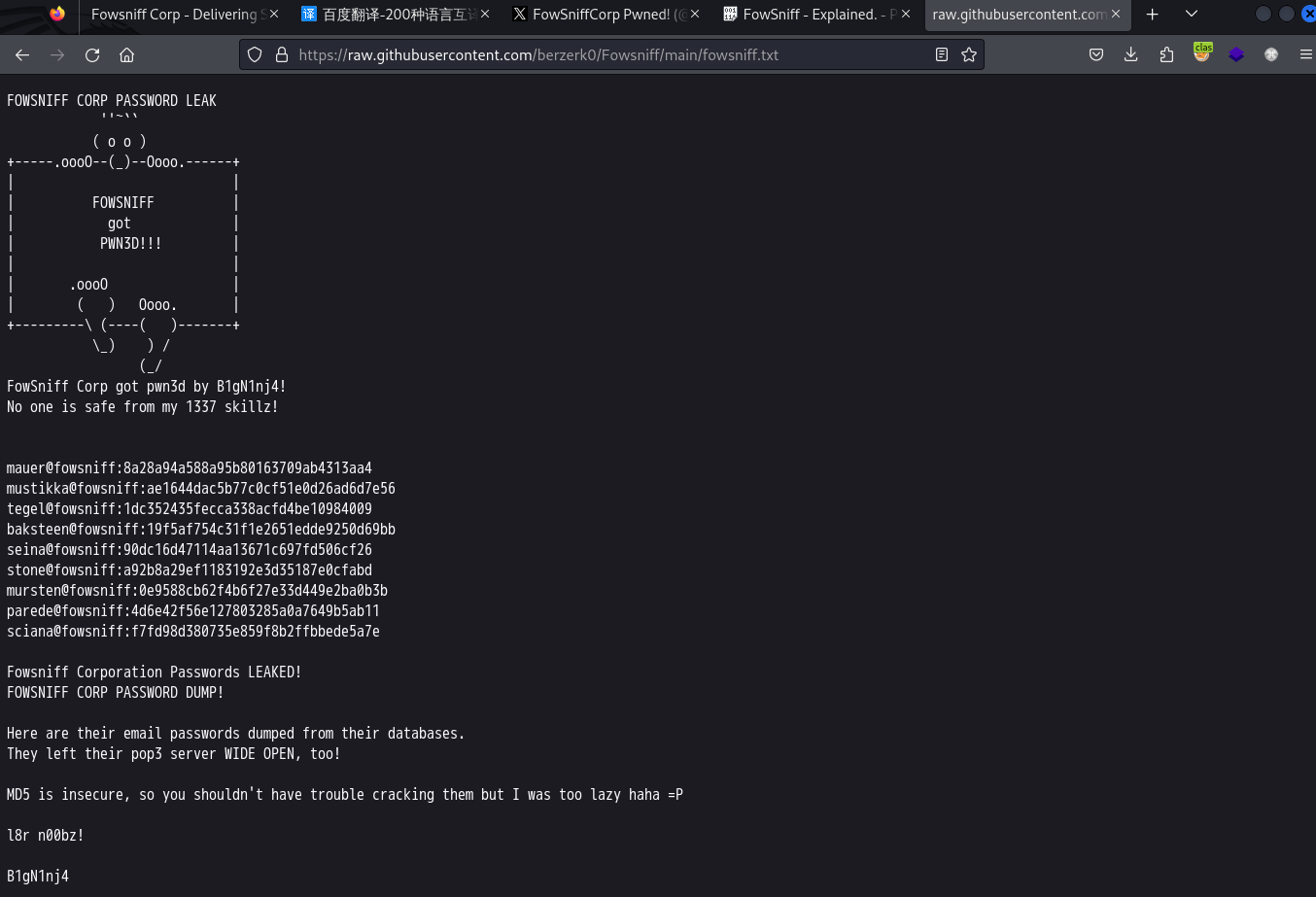Click the FOWSNIFF CORP PASSWORD LEAK heading
This screenshot has height=897, width=1316.
coord(112,100)
